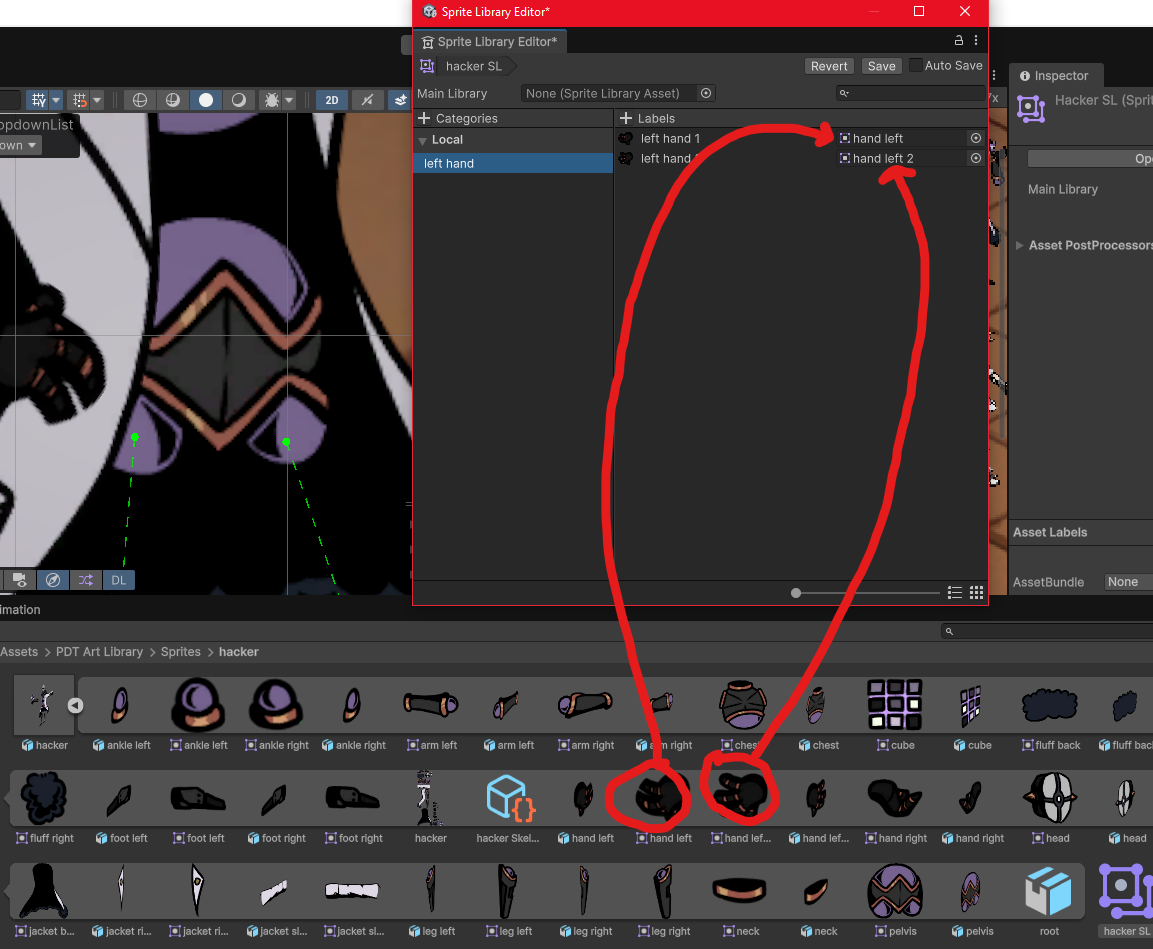Adjust the label thumbnail size slider
Screen dimensions: 1153x949
click(x=796, y=593)
